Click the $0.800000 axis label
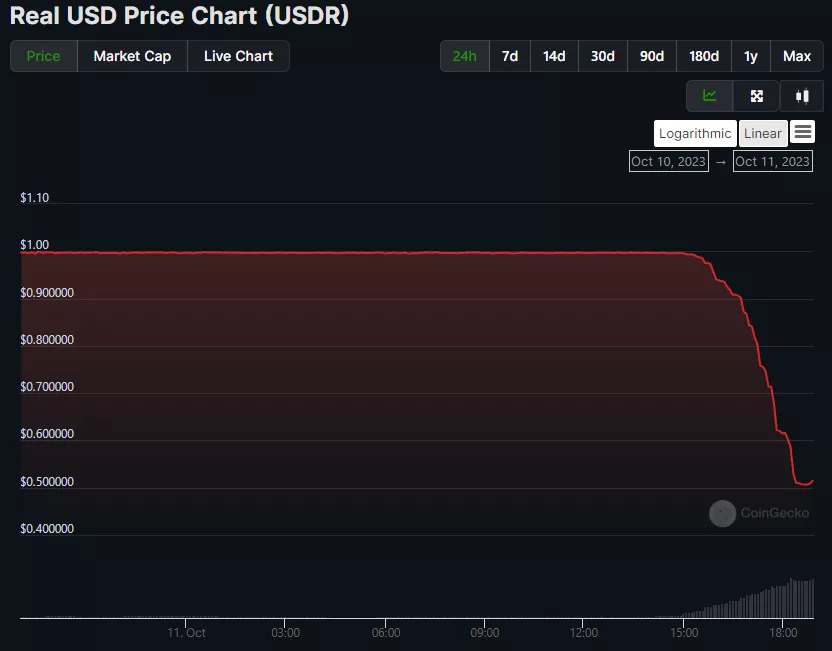The width and height of the screenshot is (832, 651). point(47,340)
